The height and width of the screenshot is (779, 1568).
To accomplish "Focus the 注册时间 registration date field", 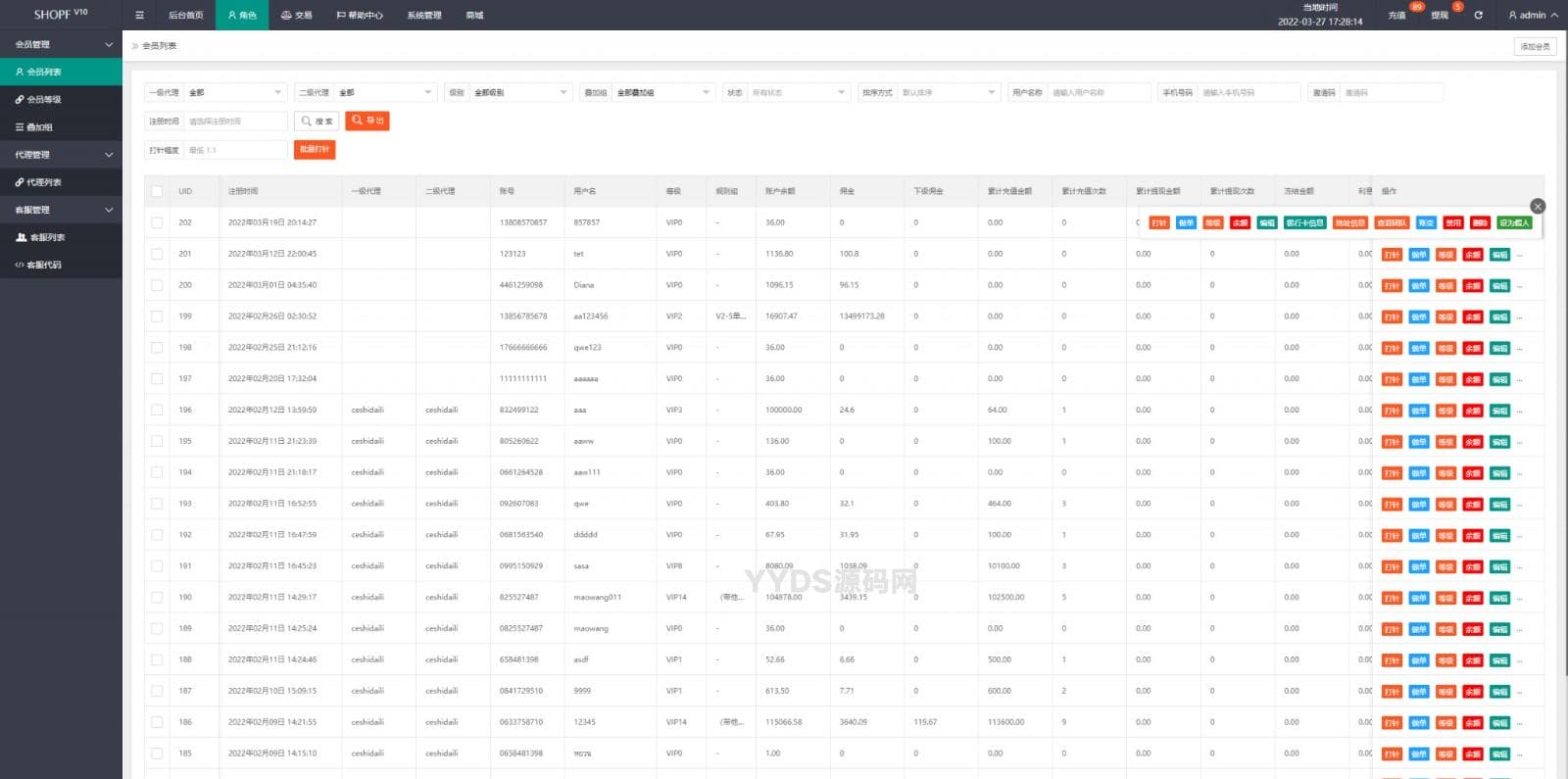I will click(x=235, y=121).
